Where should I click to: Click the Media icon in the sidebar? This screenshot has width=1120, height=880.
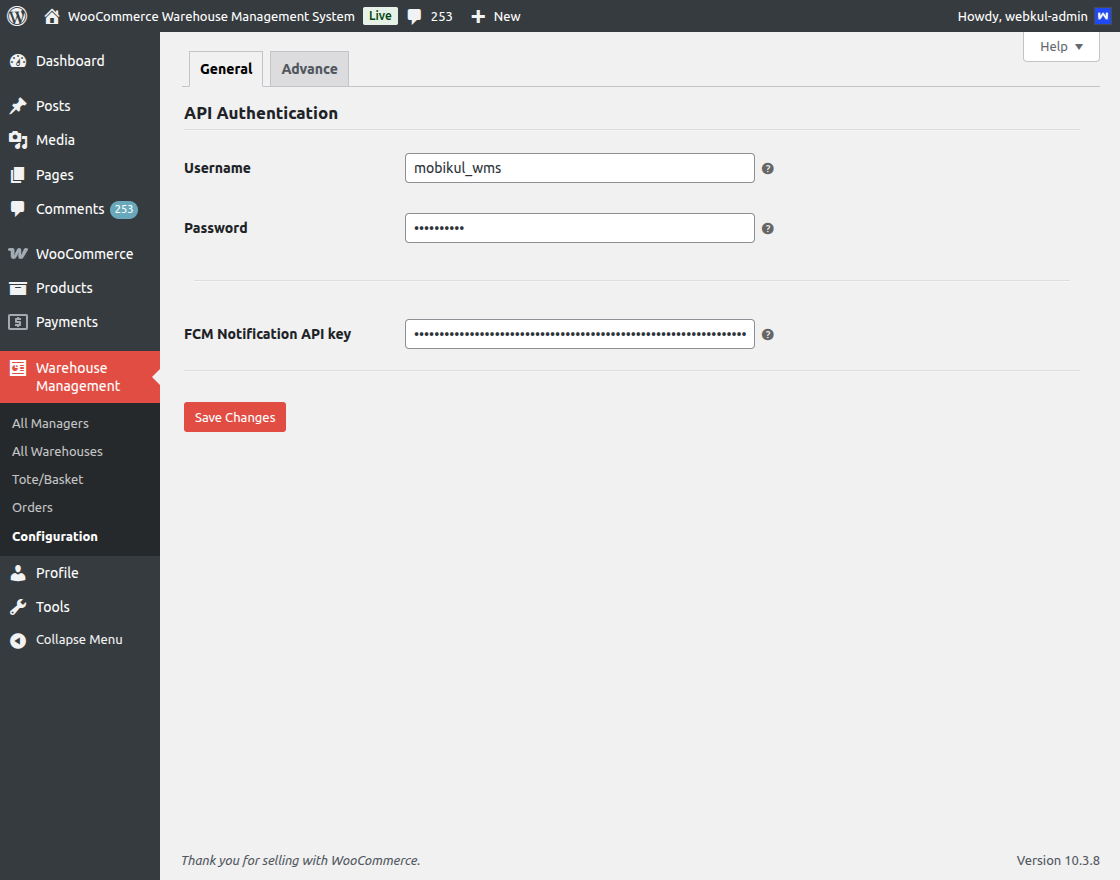[x=18, y=140]
